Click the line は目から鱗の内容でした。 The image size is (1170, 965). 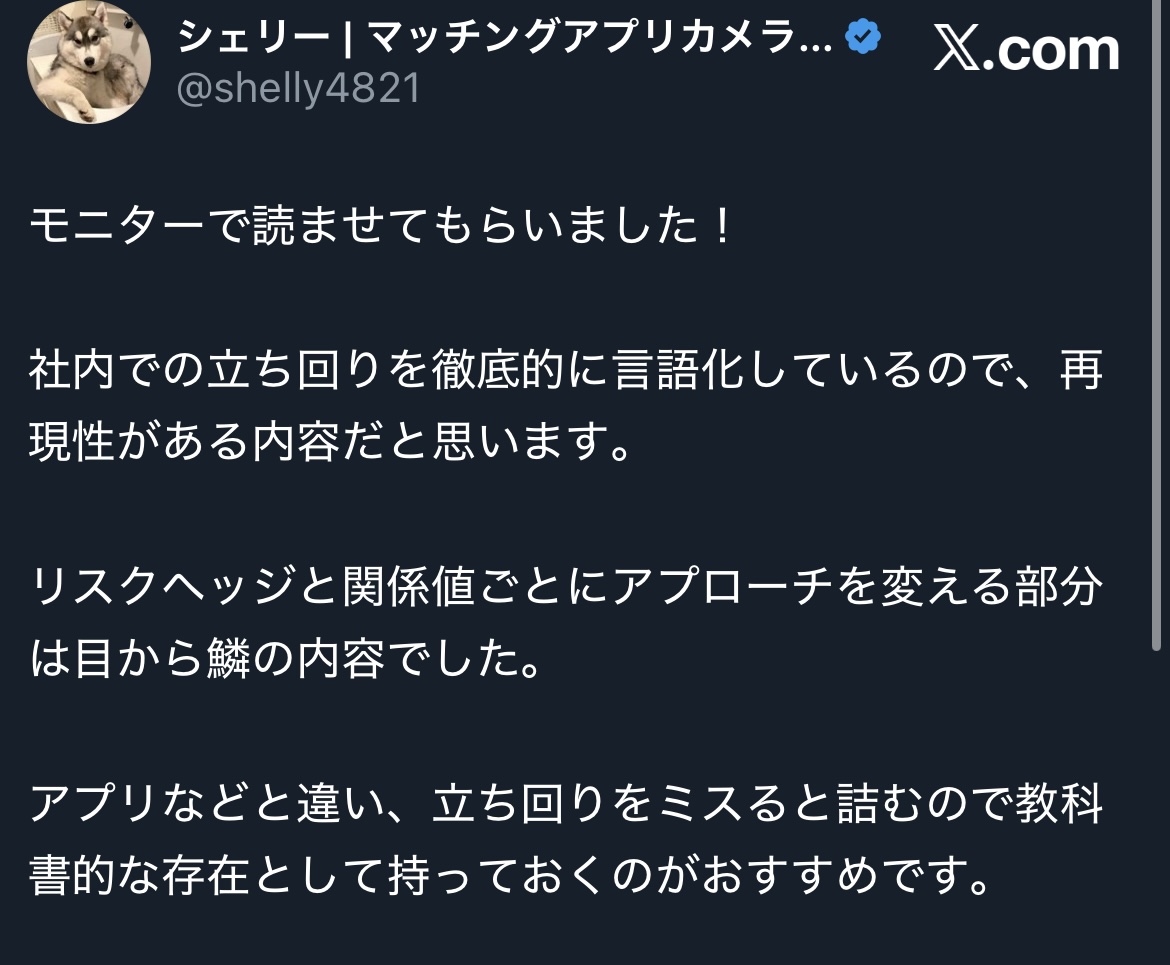(286, 658)
